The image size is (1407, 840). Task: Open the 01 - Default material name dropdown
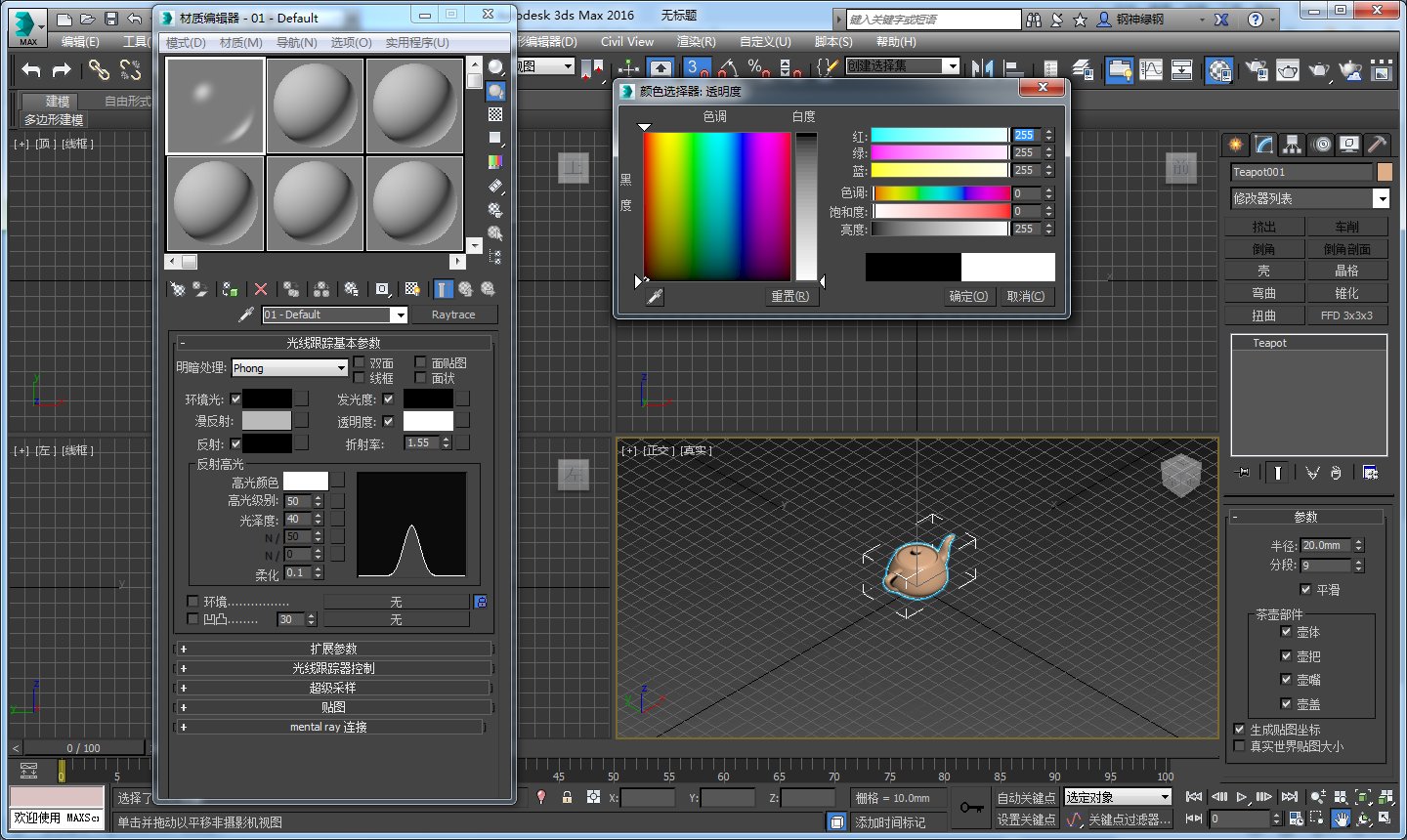tap(334, 315)
